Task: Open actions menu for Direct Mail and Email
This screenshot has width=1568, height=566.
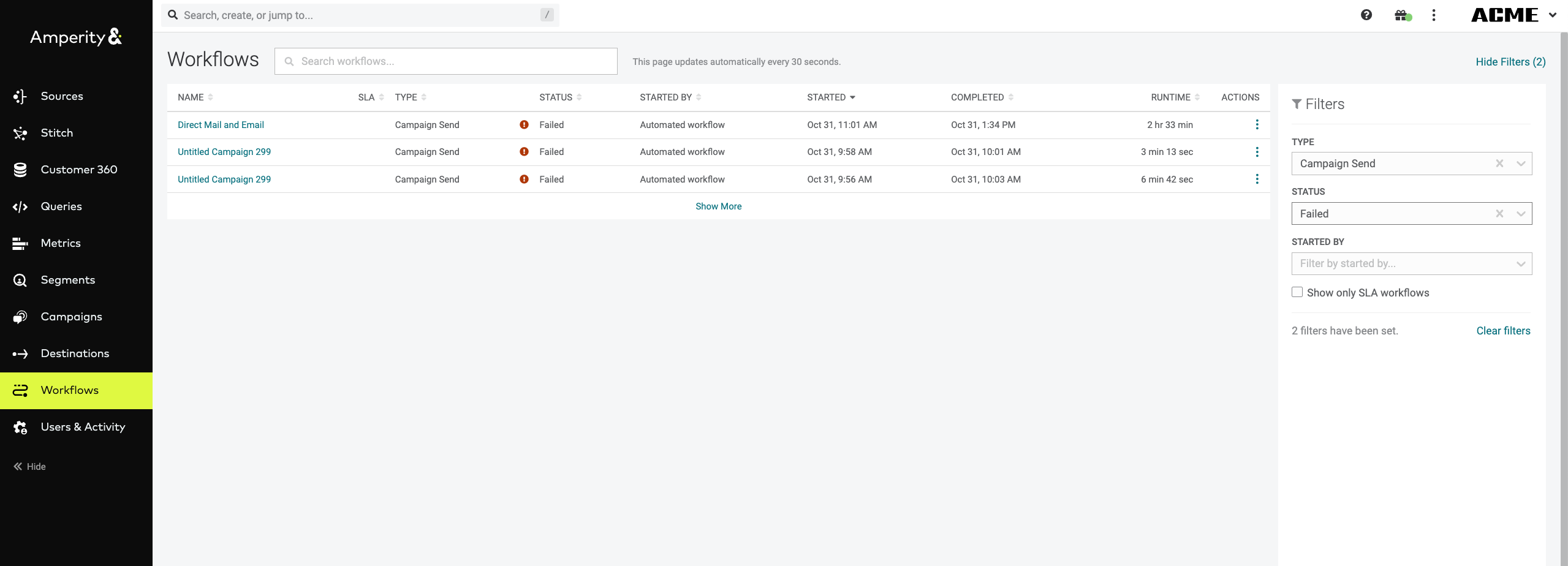Action: pos(1257,125)
